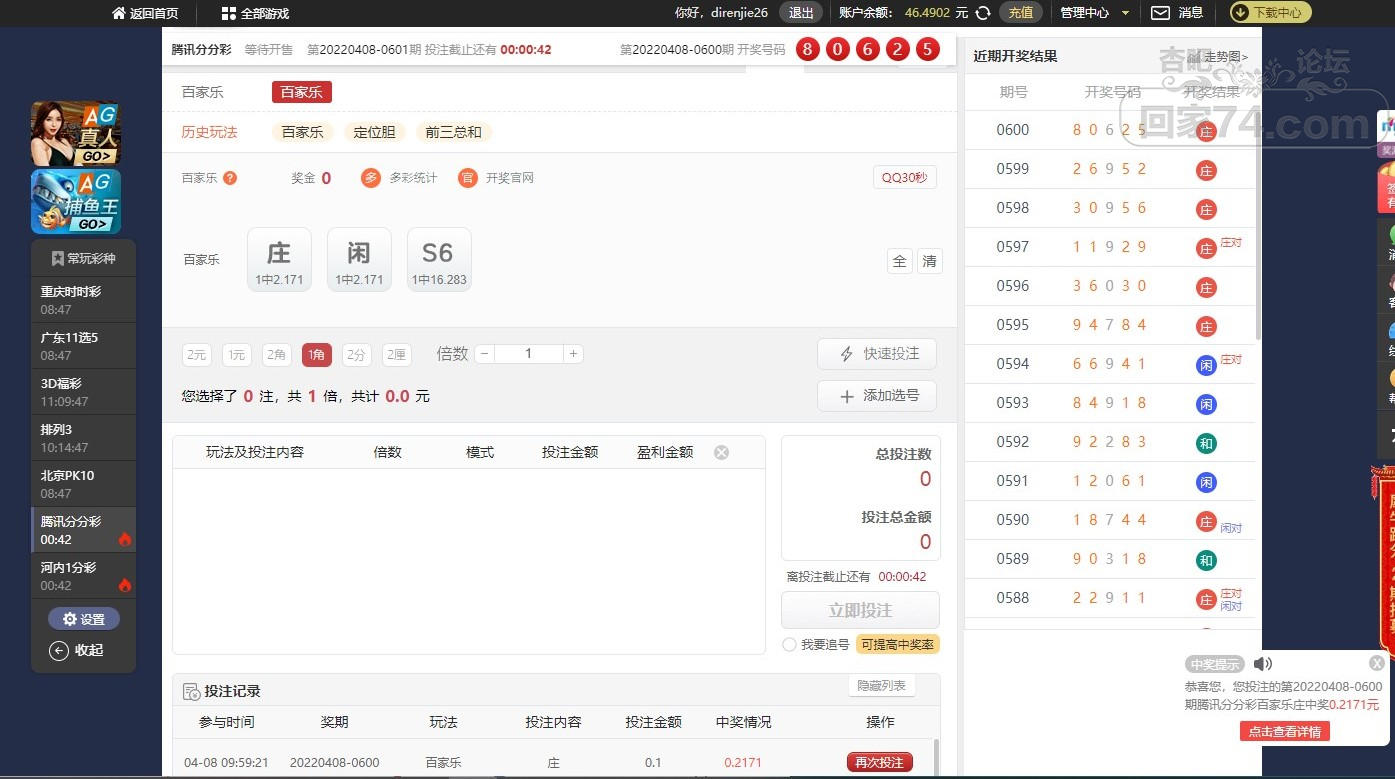Click the 投注记录 list scrollbar
Screen dimensions: 1395x779
937,756
